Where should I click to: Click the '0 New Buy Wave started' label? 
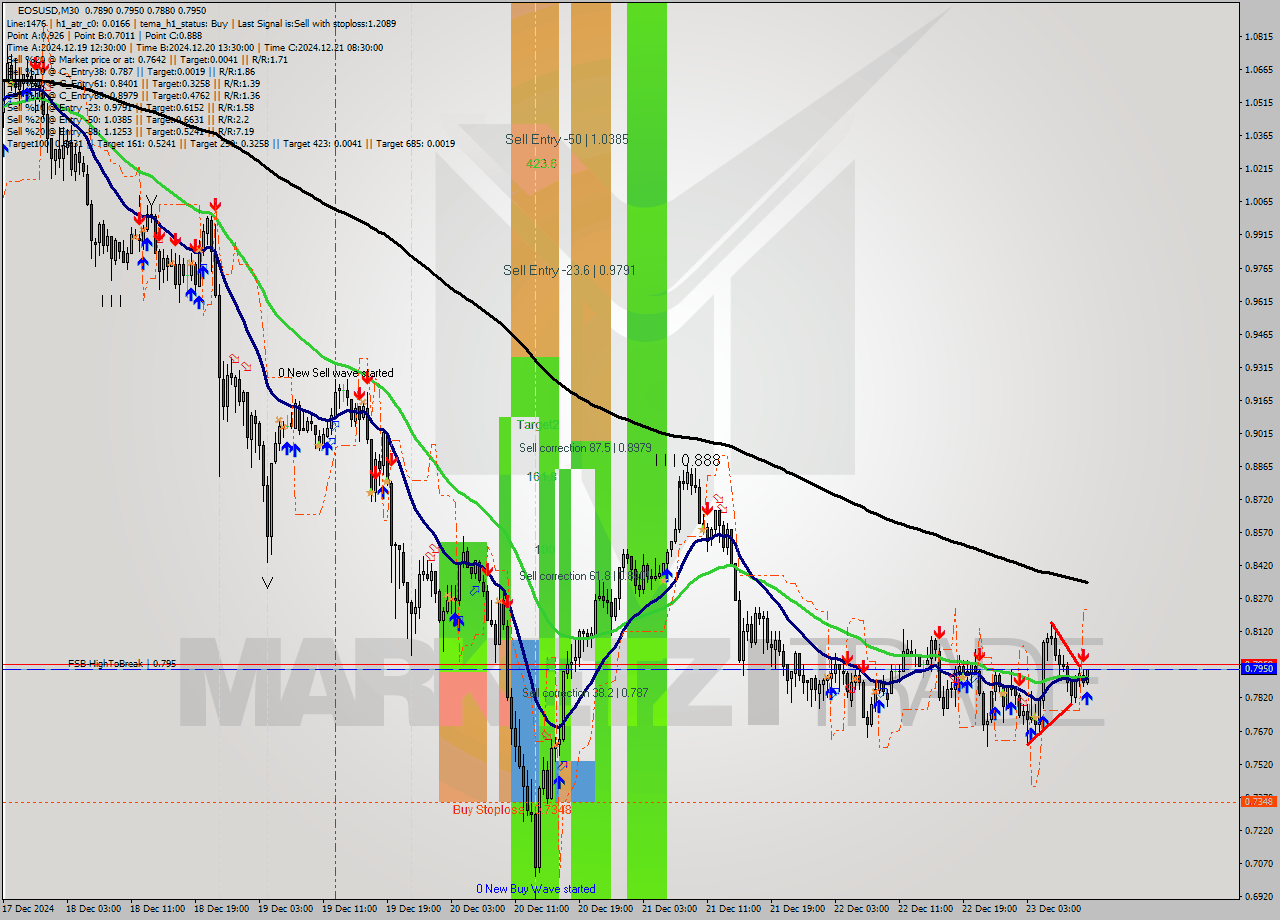[x=536, y=889]
